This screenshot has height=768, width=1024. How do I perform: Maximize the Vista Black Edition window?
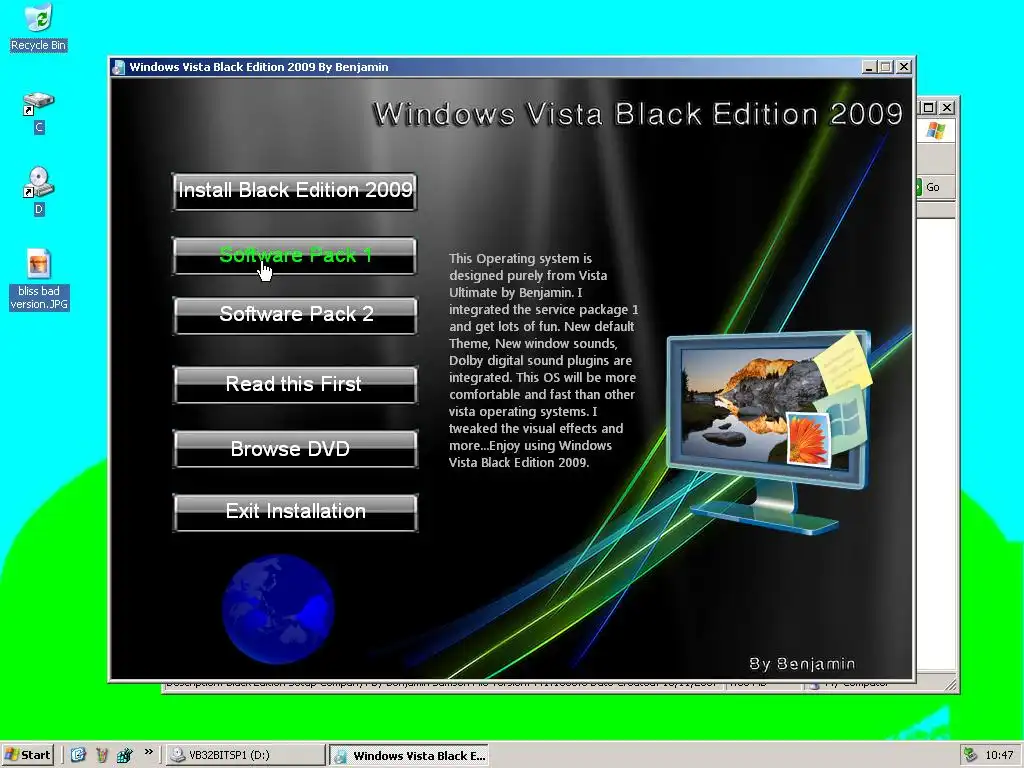[886, 67]
